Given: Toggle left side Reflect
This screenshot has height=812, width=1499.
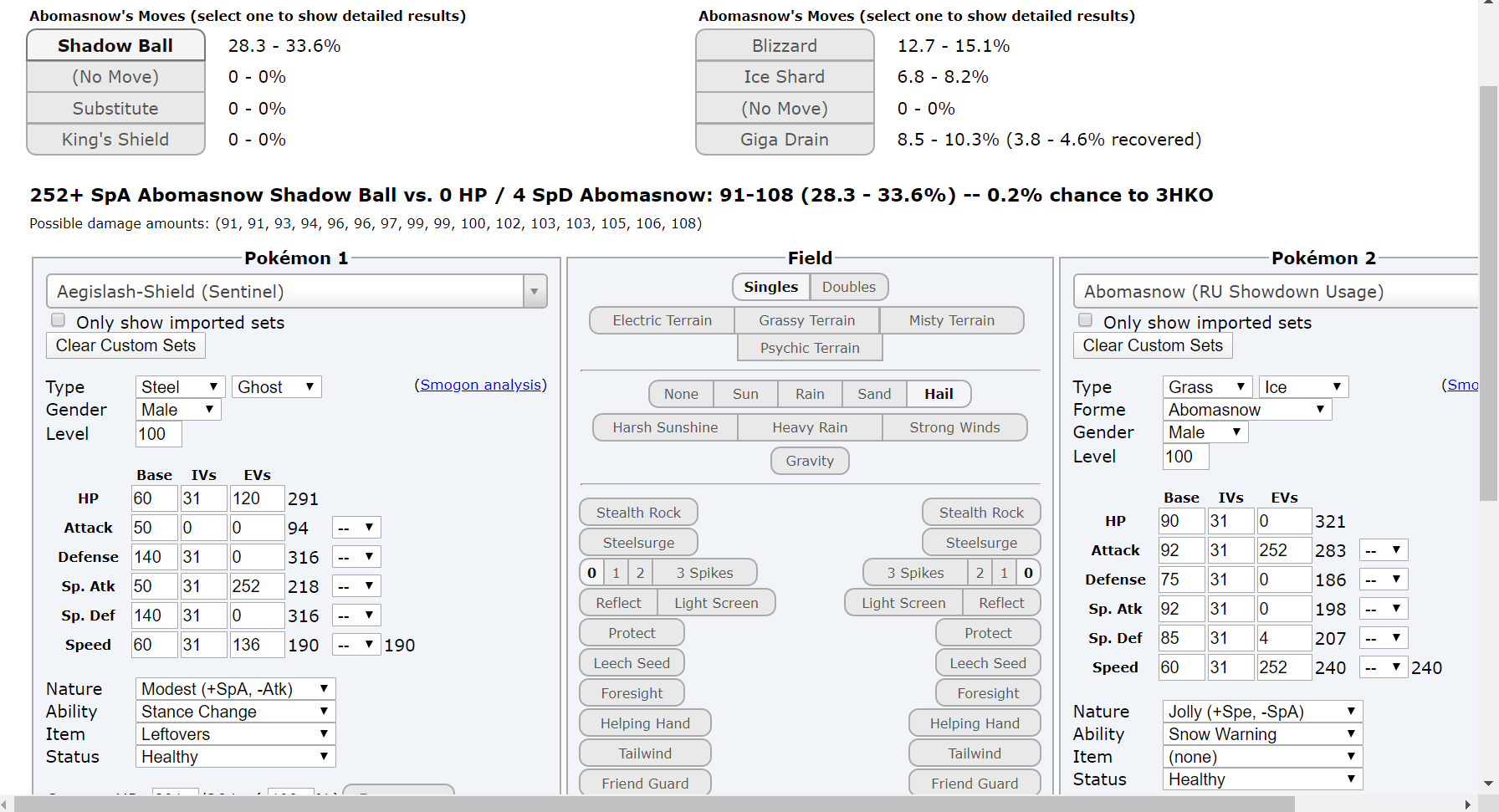Looking at the screenshot, I should [618, 603].
